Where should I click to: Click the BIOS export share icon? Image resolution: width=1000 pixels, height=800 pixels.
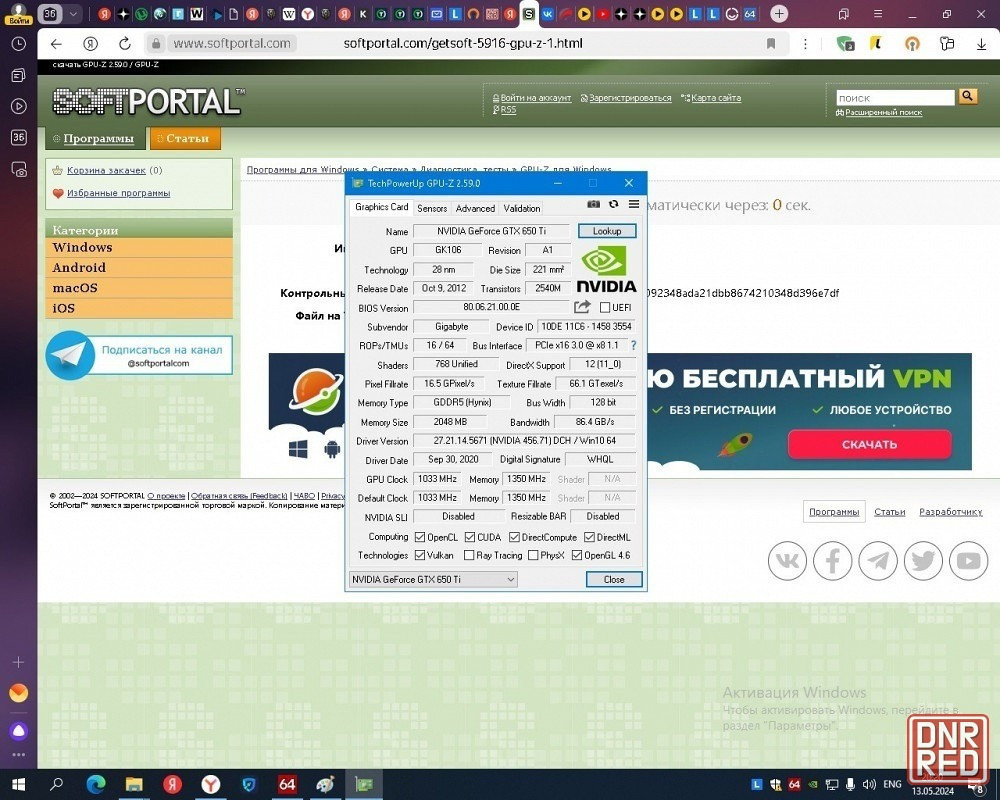[x=582, y=307]
